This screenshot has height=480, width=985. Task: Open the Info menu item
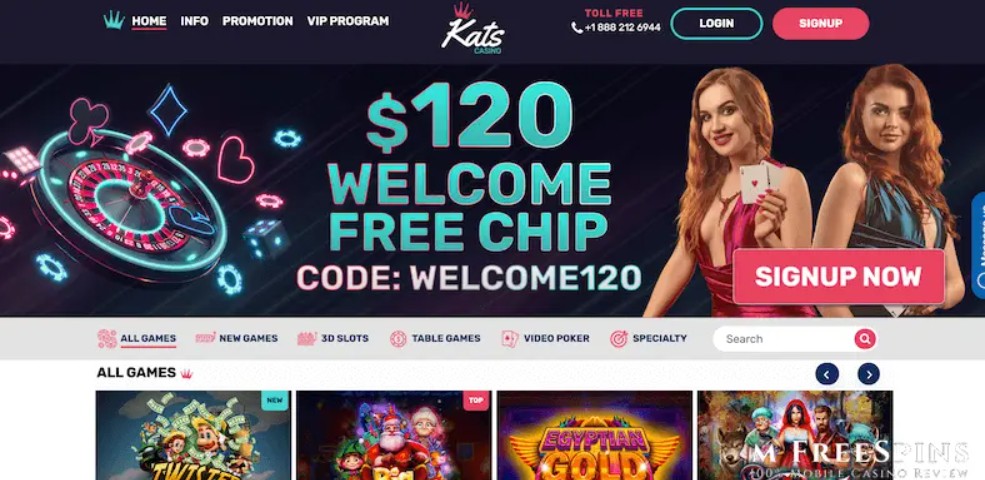coord(195,21)
